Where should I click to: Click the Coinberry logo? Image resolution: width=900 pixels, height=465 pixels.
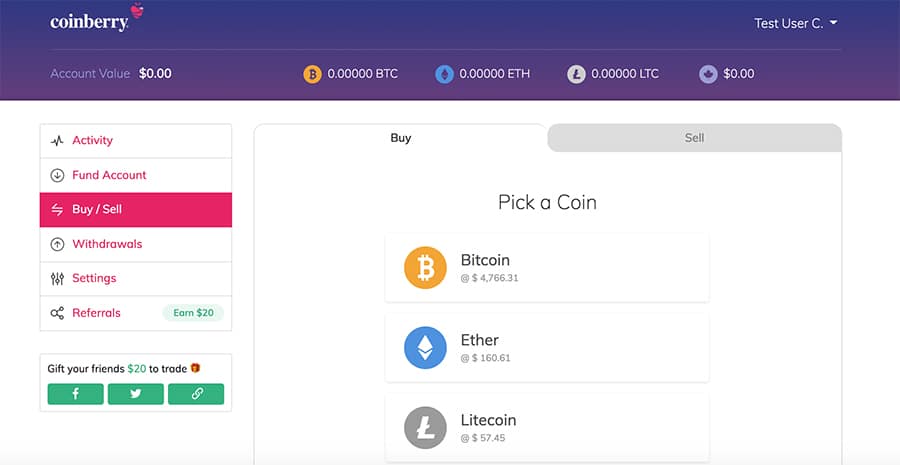[90, 21]
